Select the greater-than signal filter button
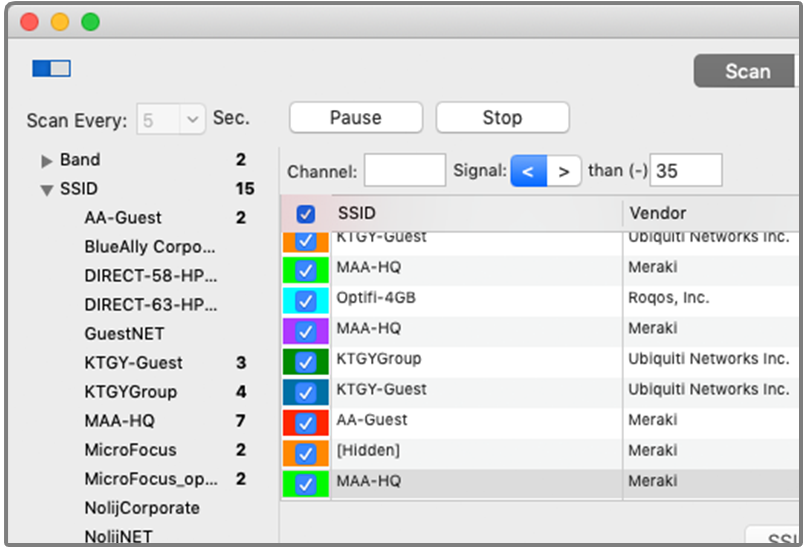 564,171
